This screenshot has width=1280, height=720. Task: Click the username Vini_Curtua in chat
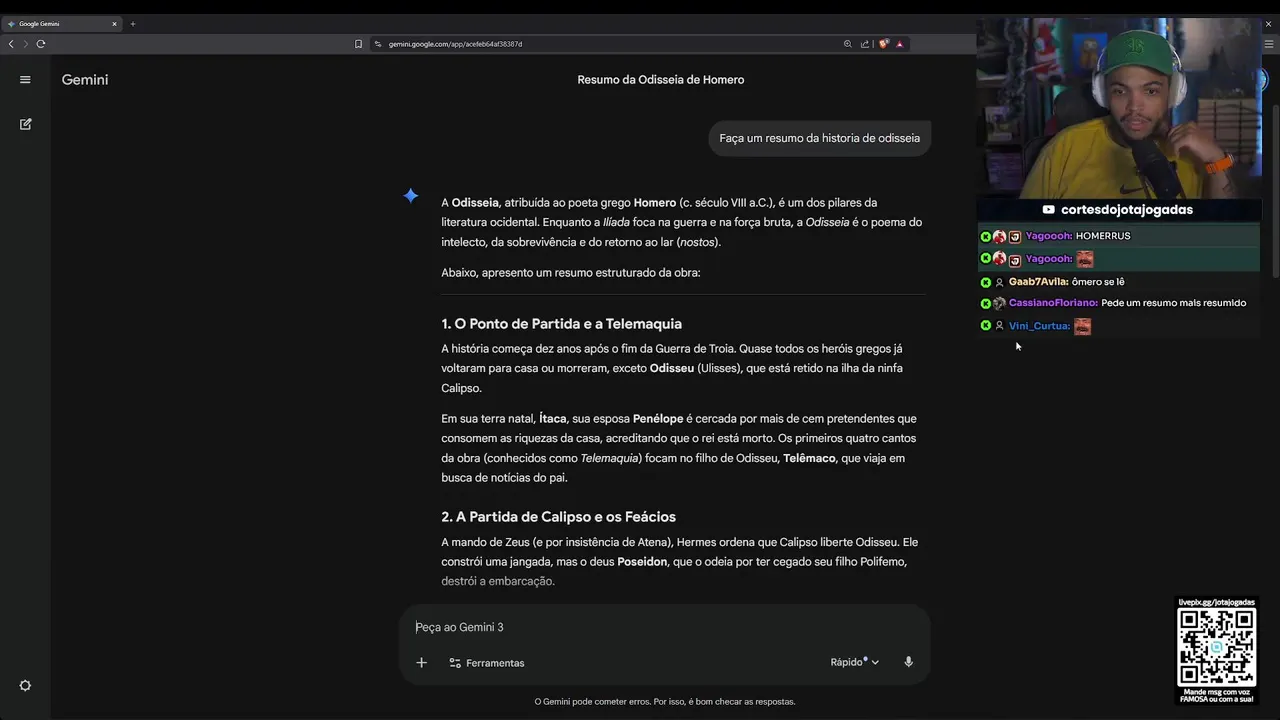pos(1039,326)
